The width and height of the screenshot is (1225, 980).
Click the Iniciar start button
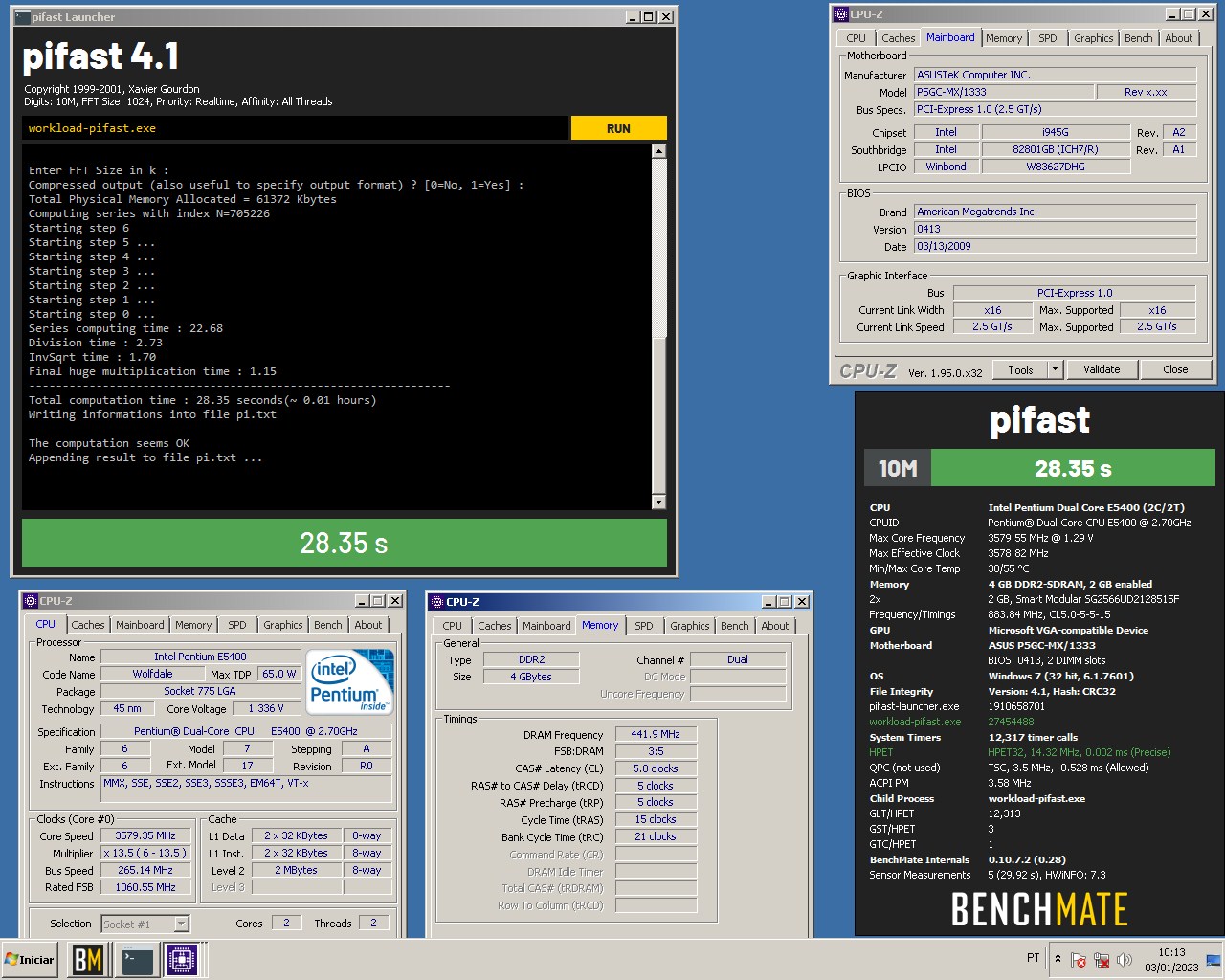point(31,959)
